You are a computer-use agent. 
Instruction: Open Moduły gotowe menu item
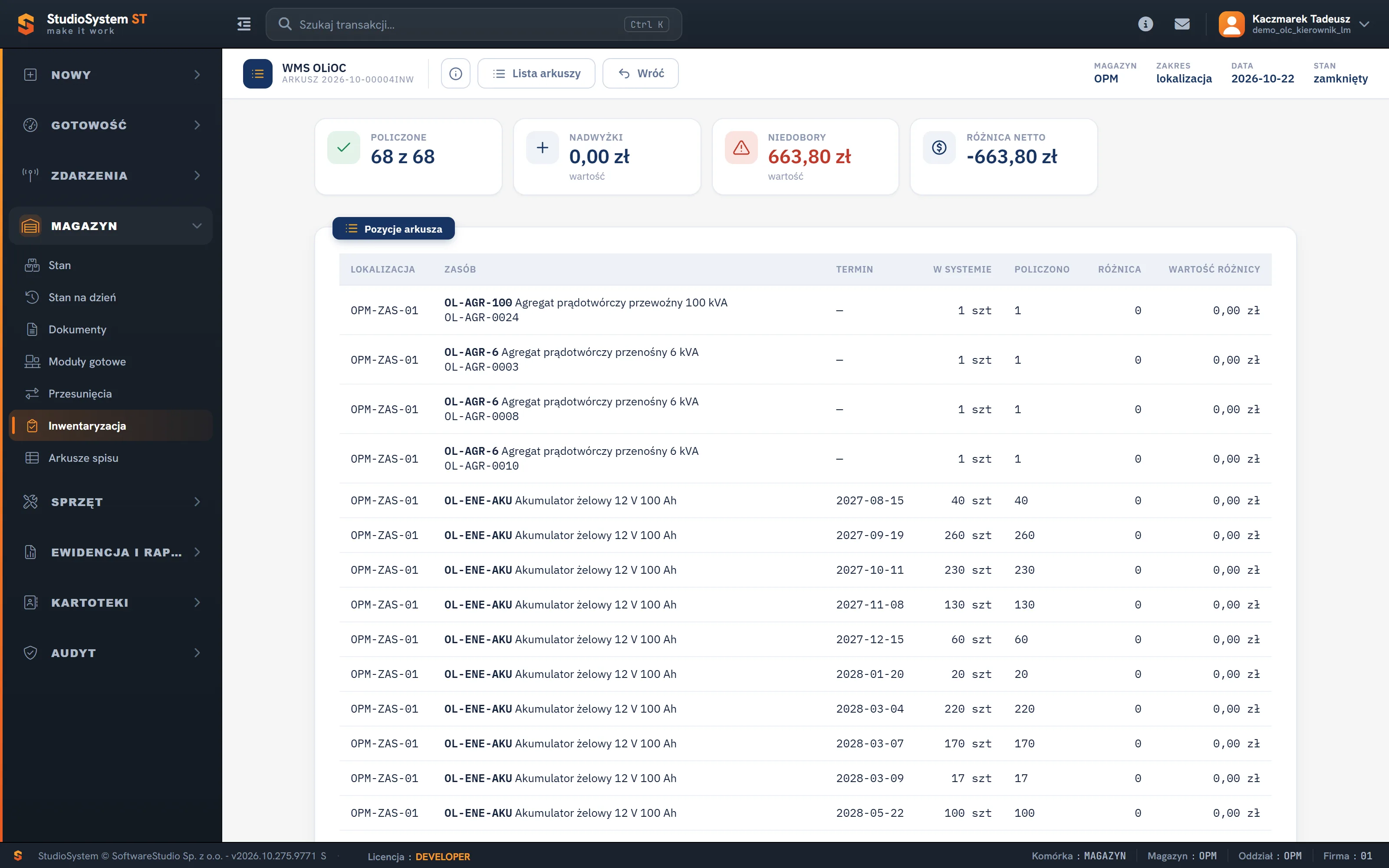tap(112, 362)
